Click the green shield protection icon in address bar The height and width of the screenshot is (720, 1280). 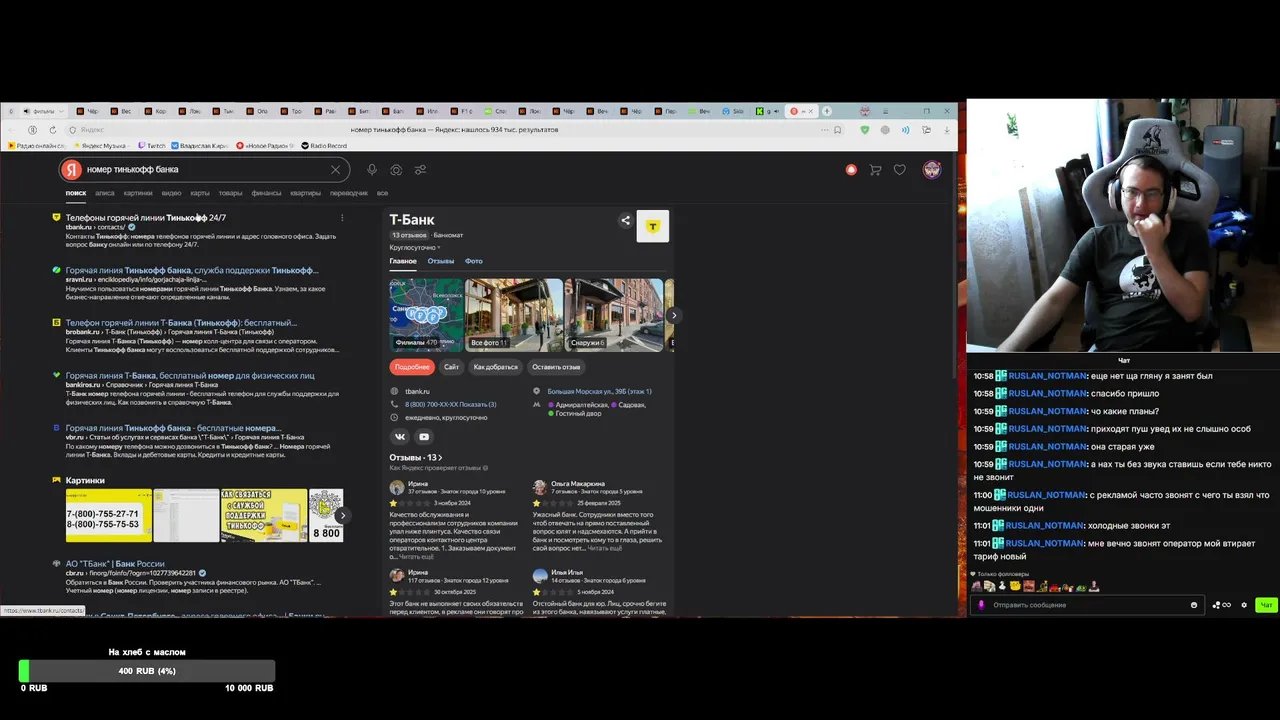[x=865, y=130]
